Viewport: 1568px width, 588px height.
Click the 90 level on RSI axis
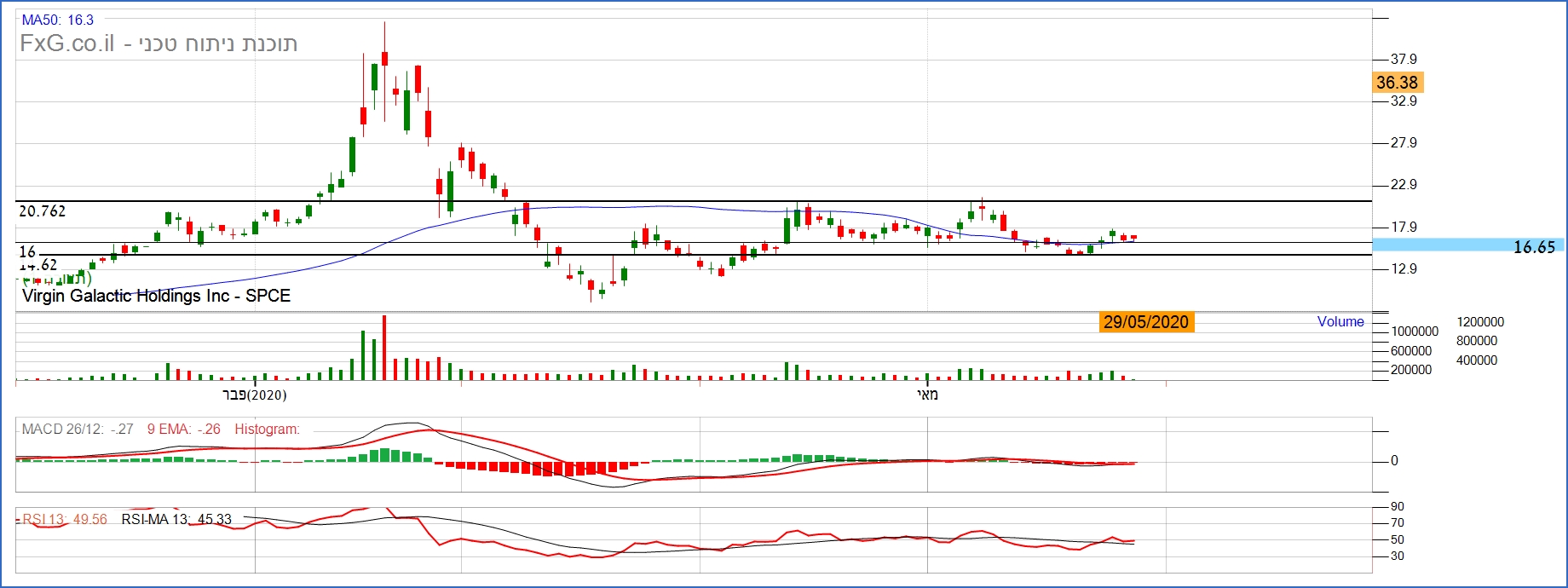pos(1398,507)
